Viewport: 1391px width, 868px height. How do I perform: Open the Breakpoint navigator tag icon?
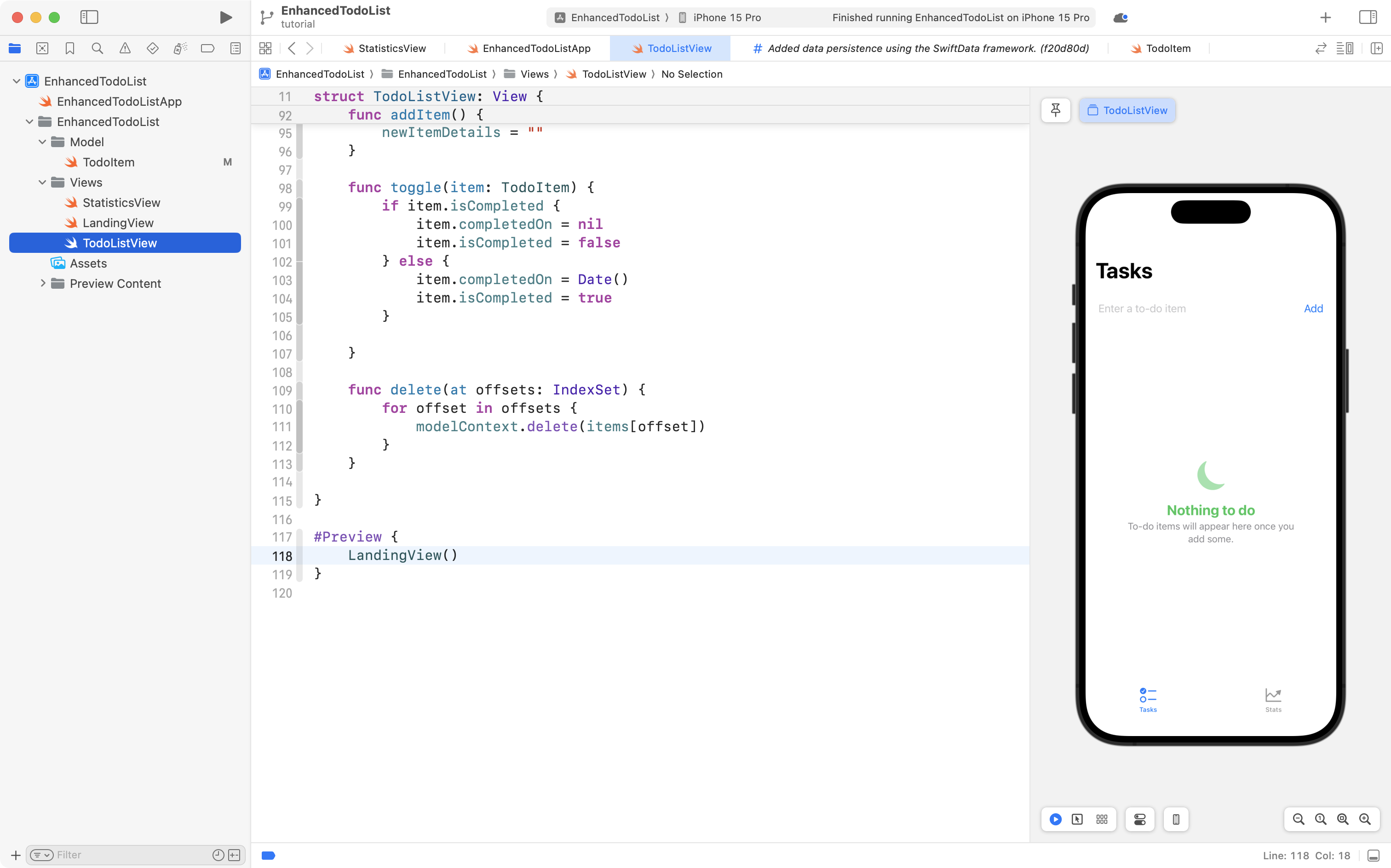(207, 48)
